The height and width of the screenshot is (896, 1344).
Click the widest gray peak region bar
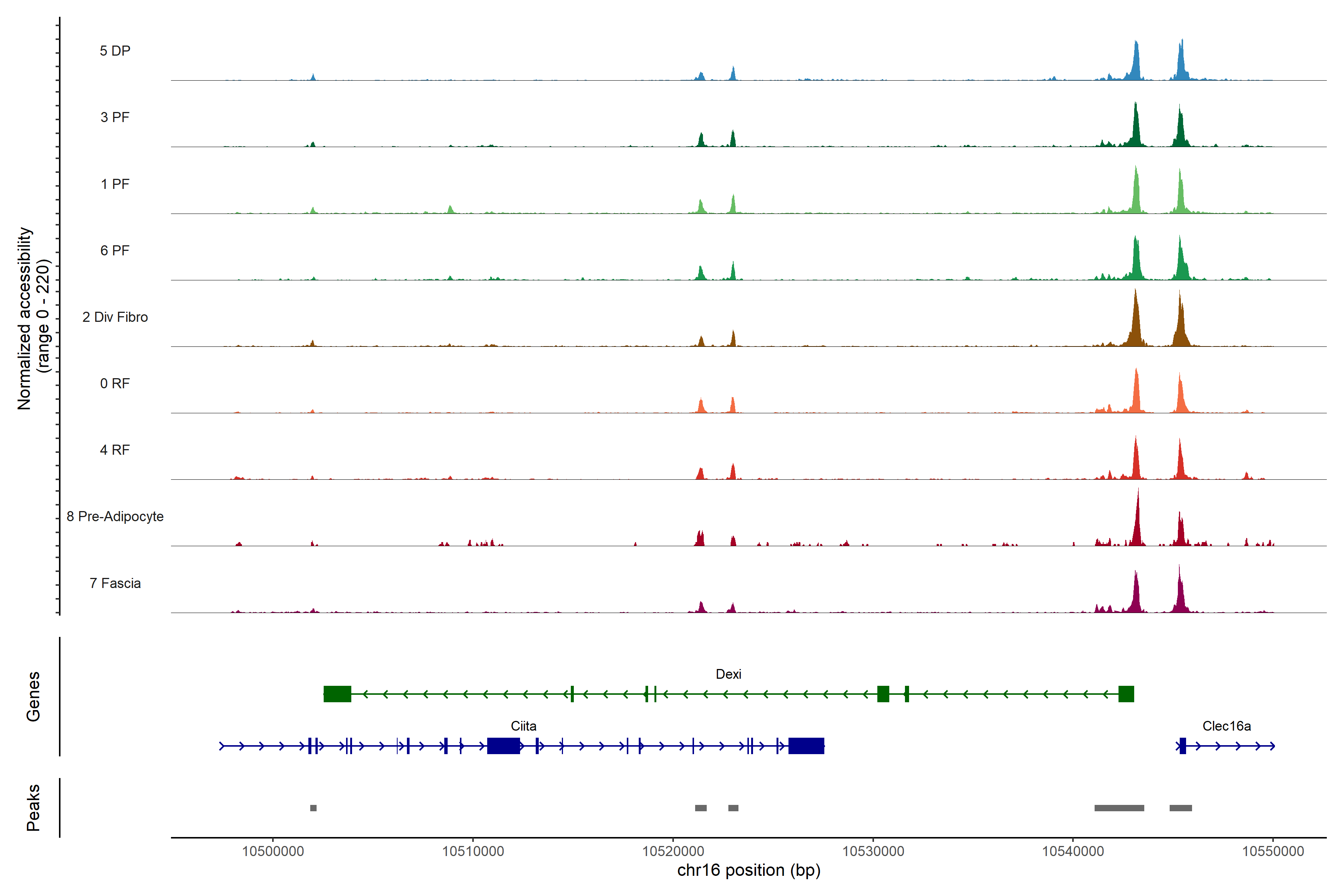coord(1119,808)
